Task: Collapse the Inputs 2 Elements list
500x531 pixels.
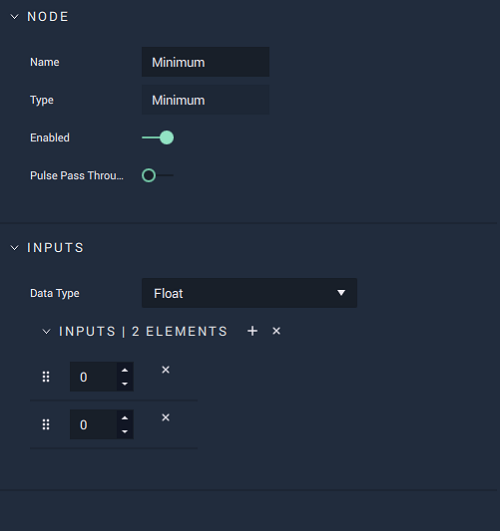Action: [x=46, y=332]
